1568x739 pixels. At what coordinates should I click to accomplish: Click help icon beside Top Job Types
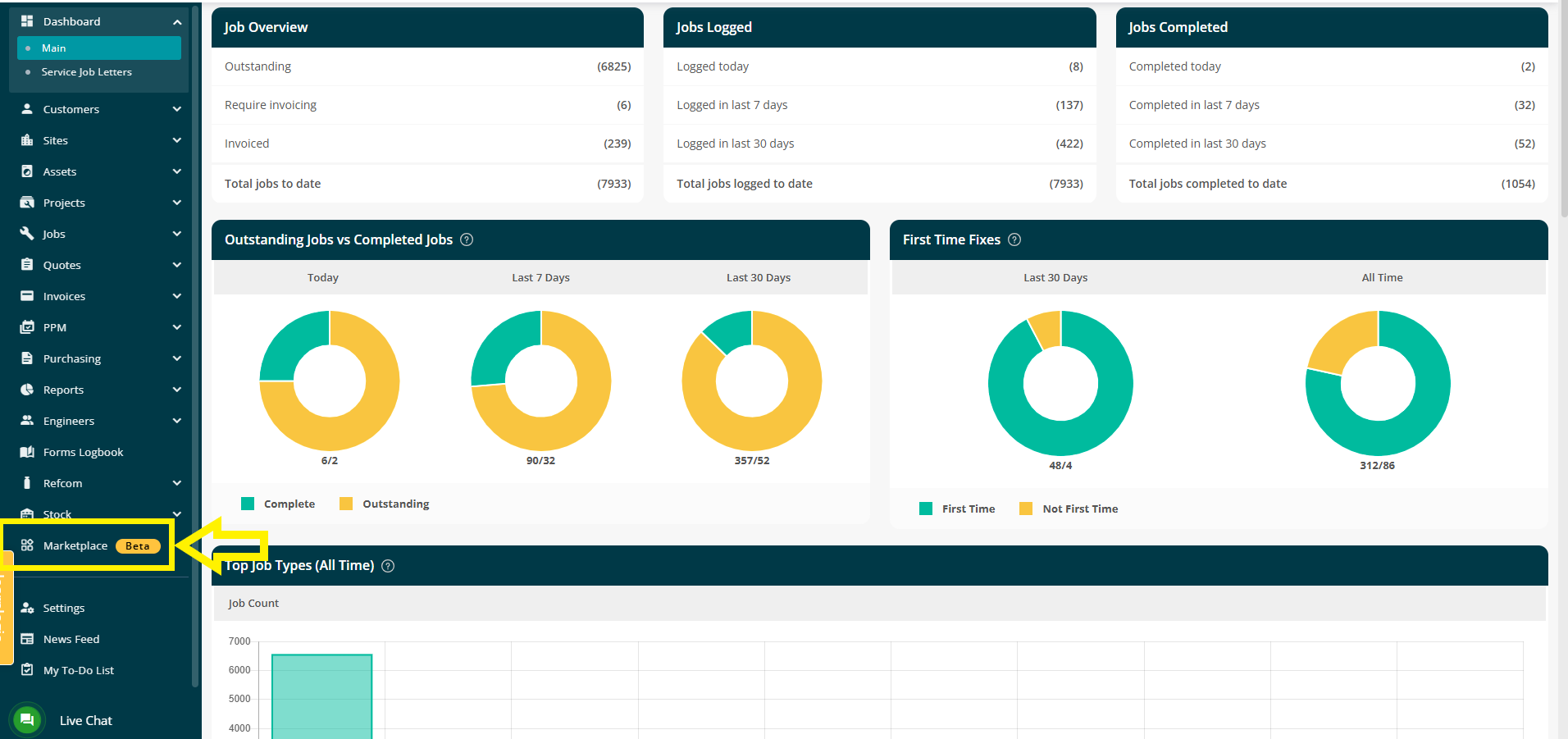click(388, 566)
